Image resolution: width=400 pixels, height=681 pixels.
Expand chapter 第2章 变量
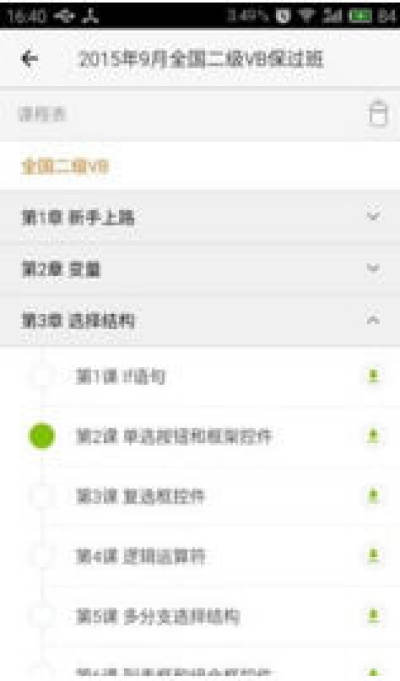click(200, 269)
